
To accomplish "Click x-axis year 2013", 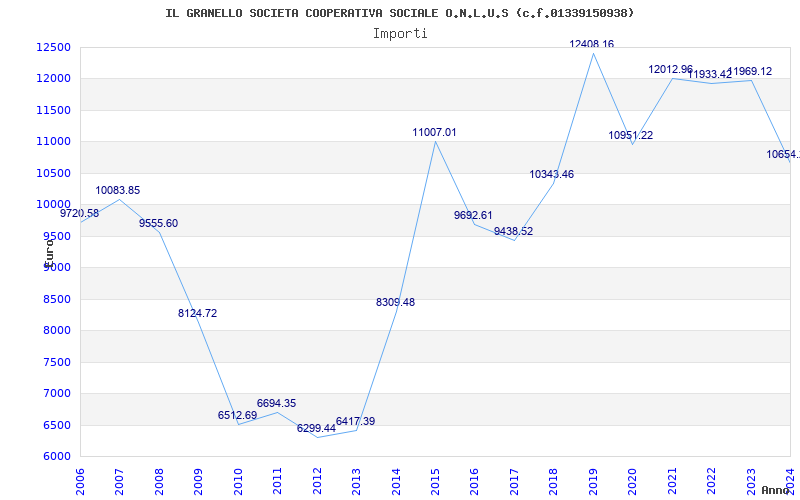I will click(x=356, y=481).
